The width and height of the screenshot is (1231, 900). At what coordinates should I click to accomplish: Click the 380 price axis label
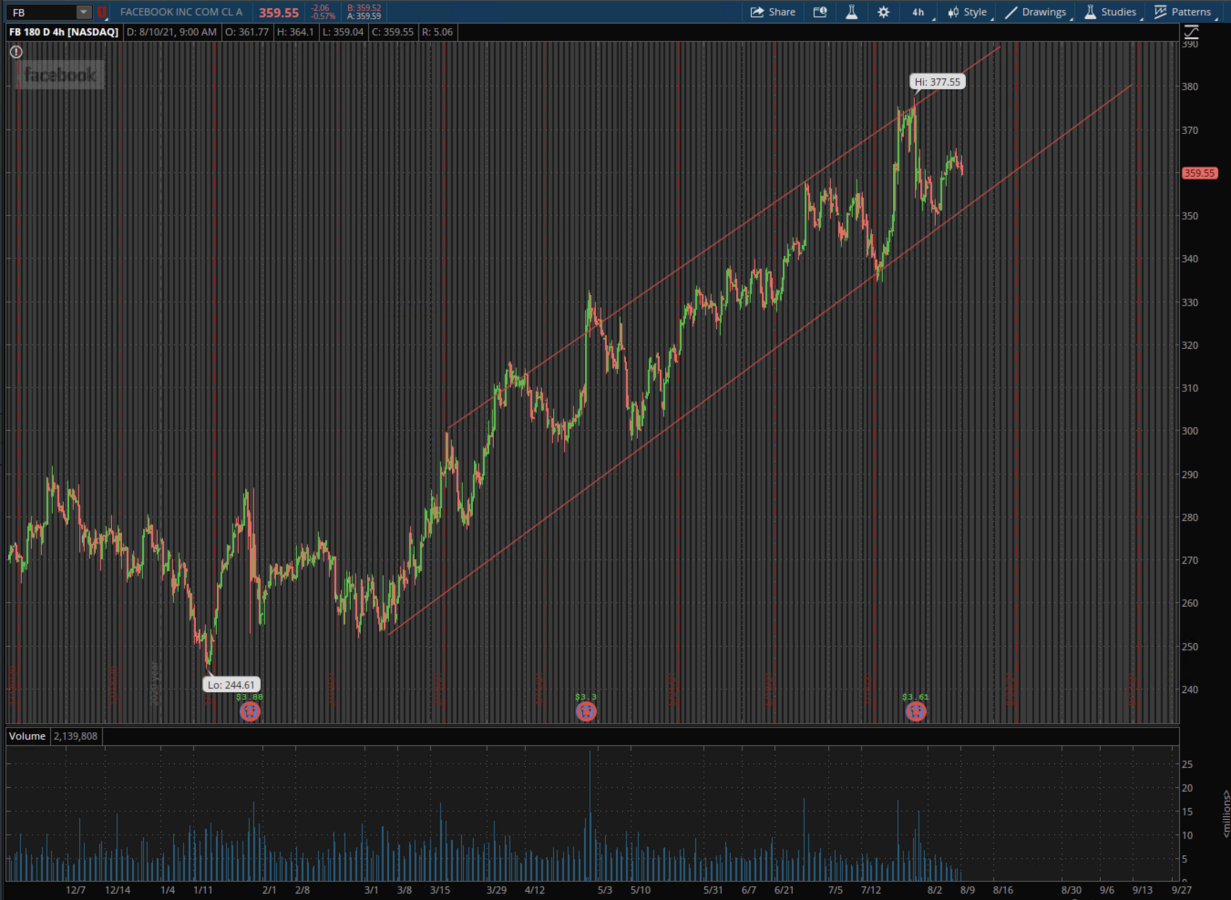[x=1190, y=87]
